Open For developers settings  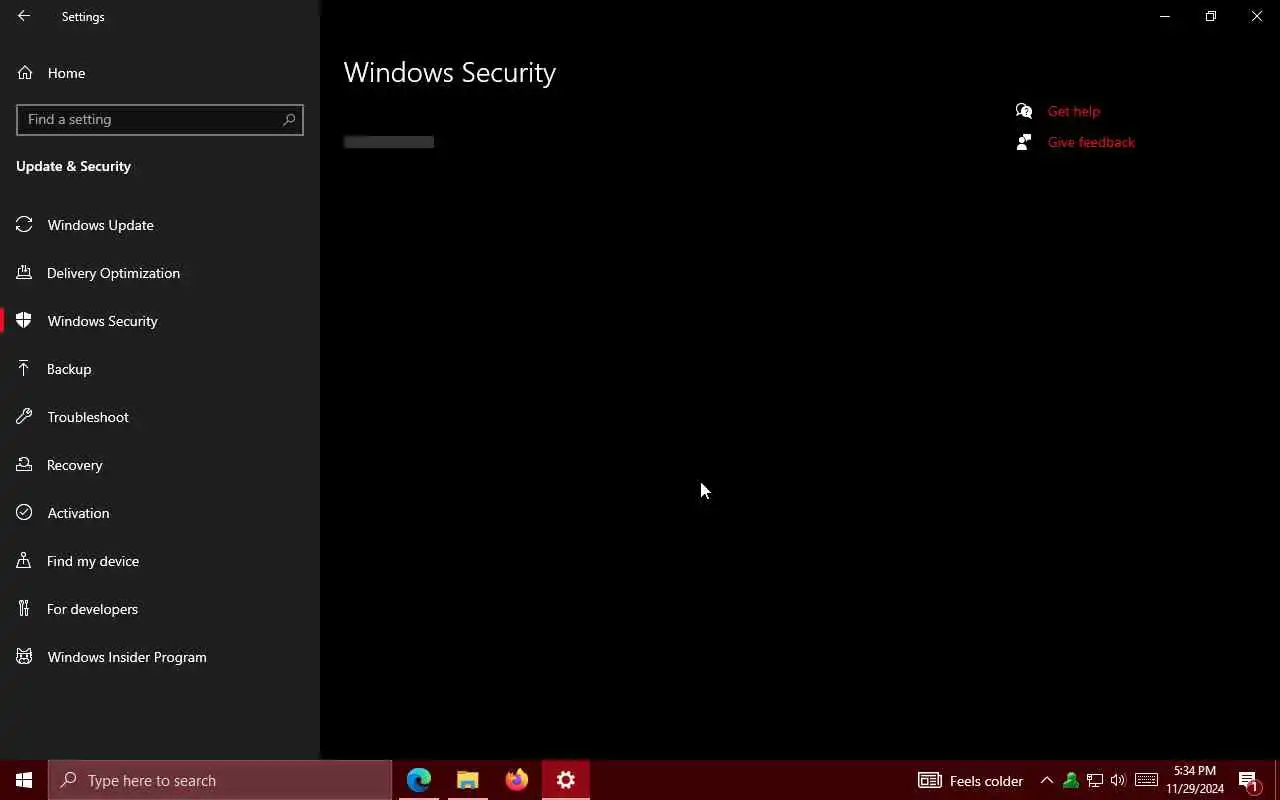[160, 609]
